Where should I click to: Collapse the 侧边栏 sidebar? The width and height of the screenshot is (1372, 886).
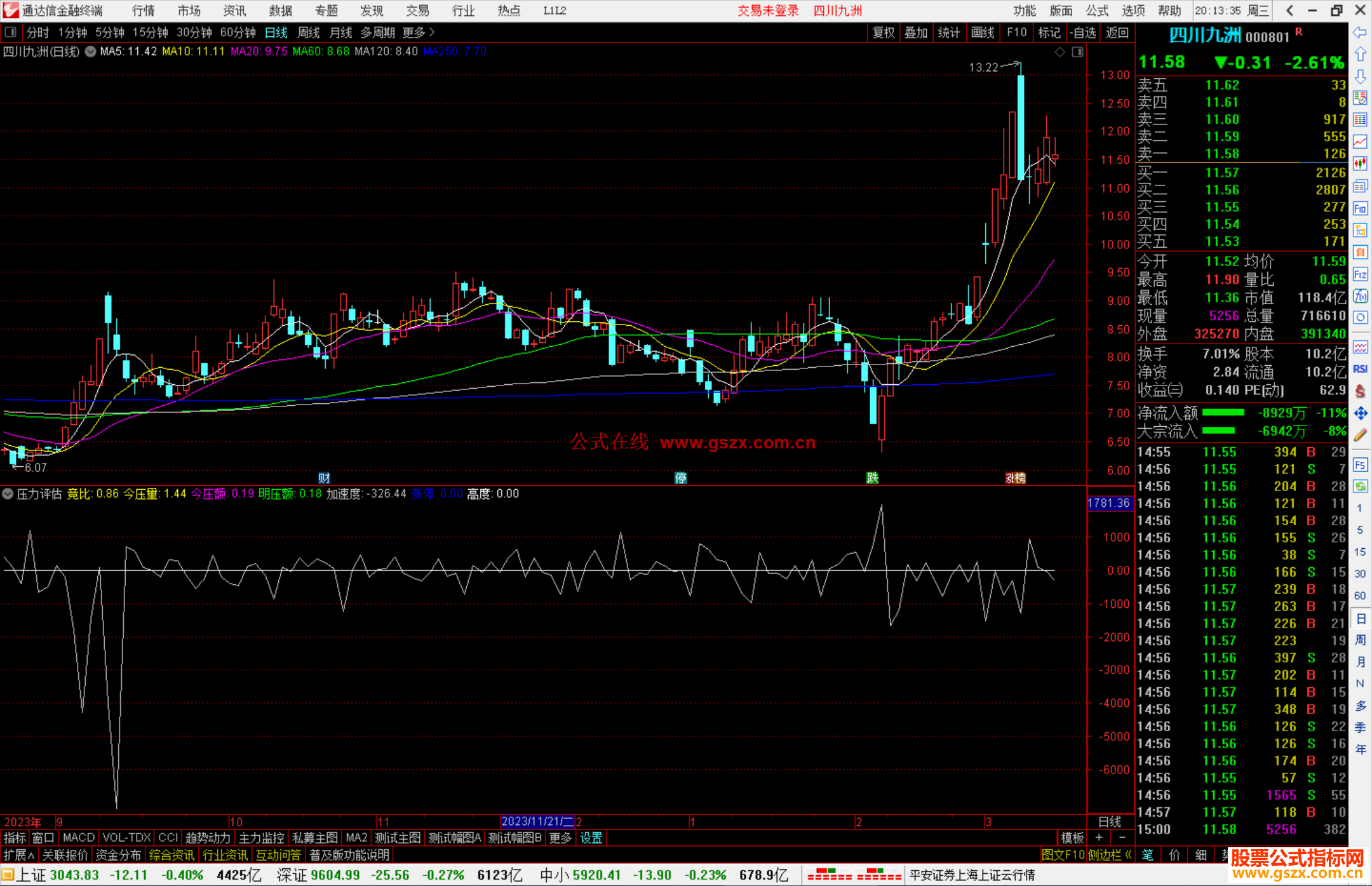1109,855
